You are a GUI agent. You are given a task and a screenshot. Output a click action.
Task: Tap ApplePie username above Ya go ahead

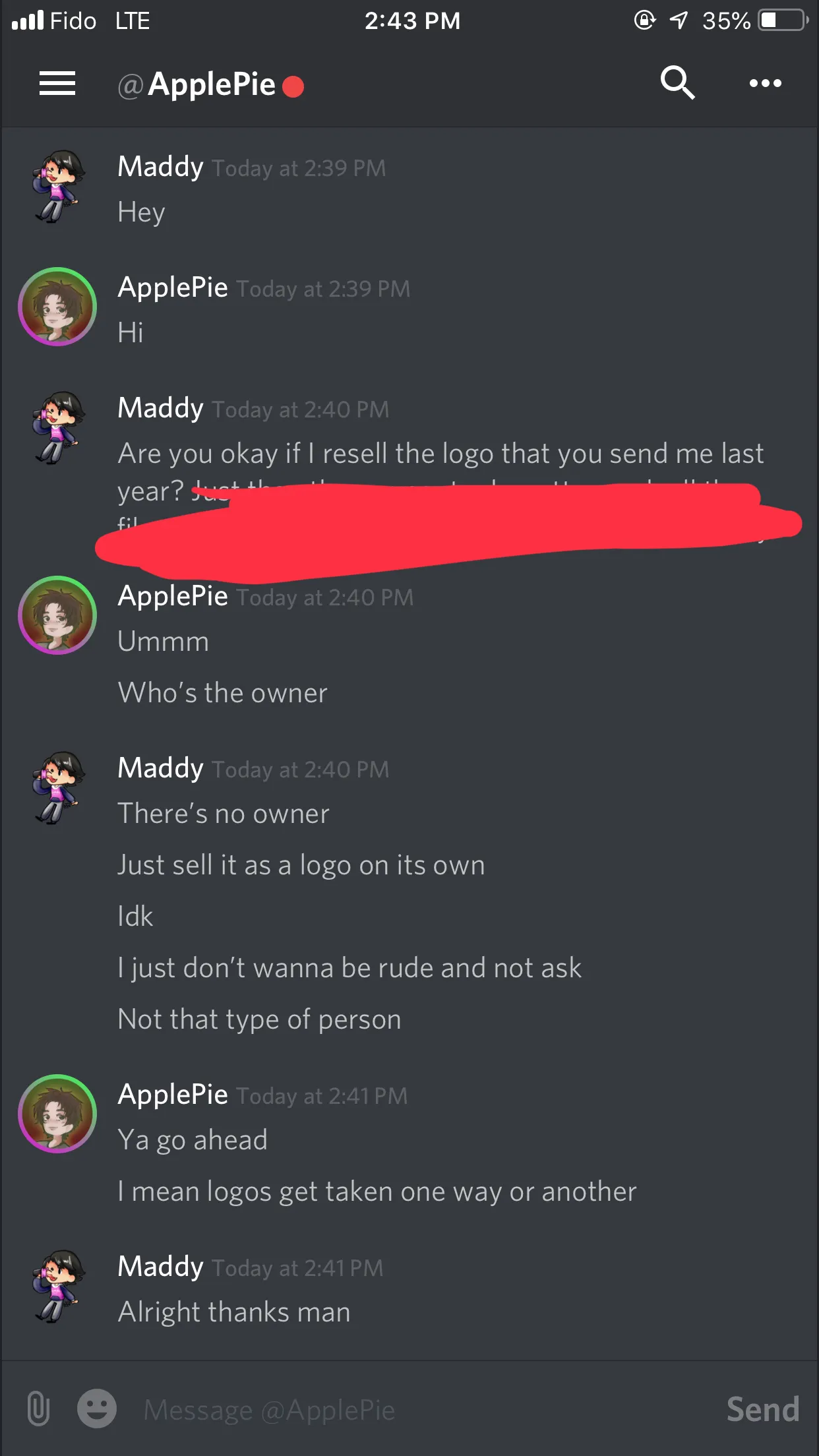point(173,1095)
